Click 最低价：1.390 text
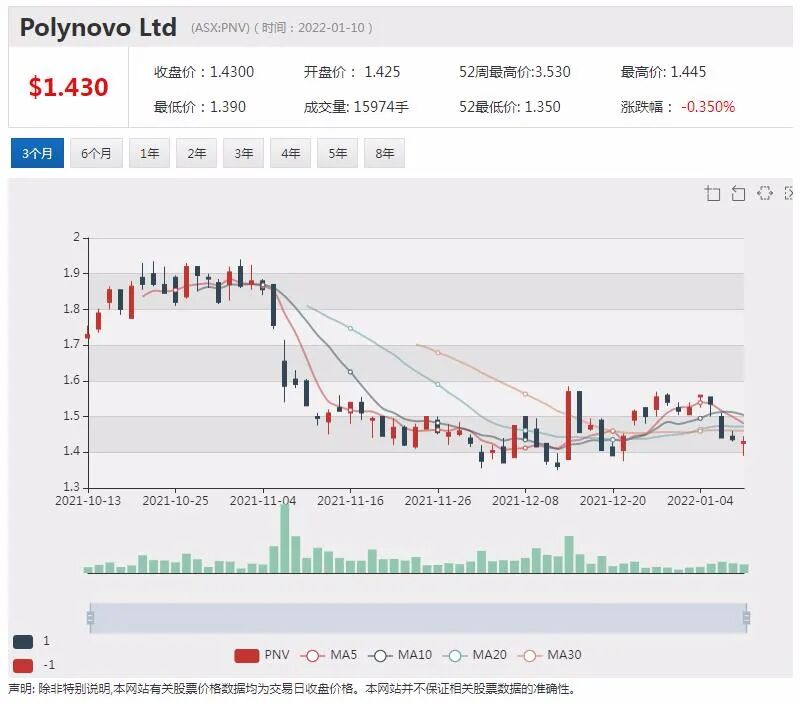The height and width of the screenshot is (706, 801). pyautogui.click(x=200, y=107)
